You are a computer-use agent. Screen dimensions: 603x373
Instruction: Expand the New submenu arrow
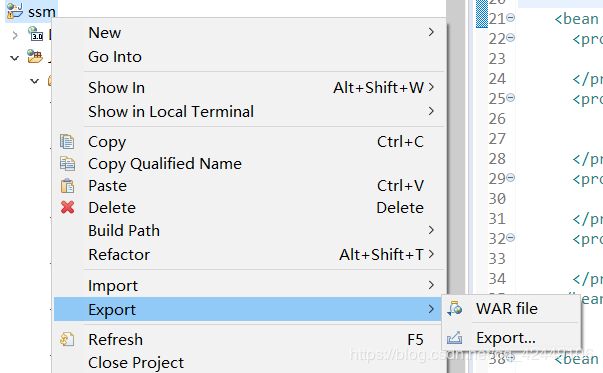(x=431, y=32)
